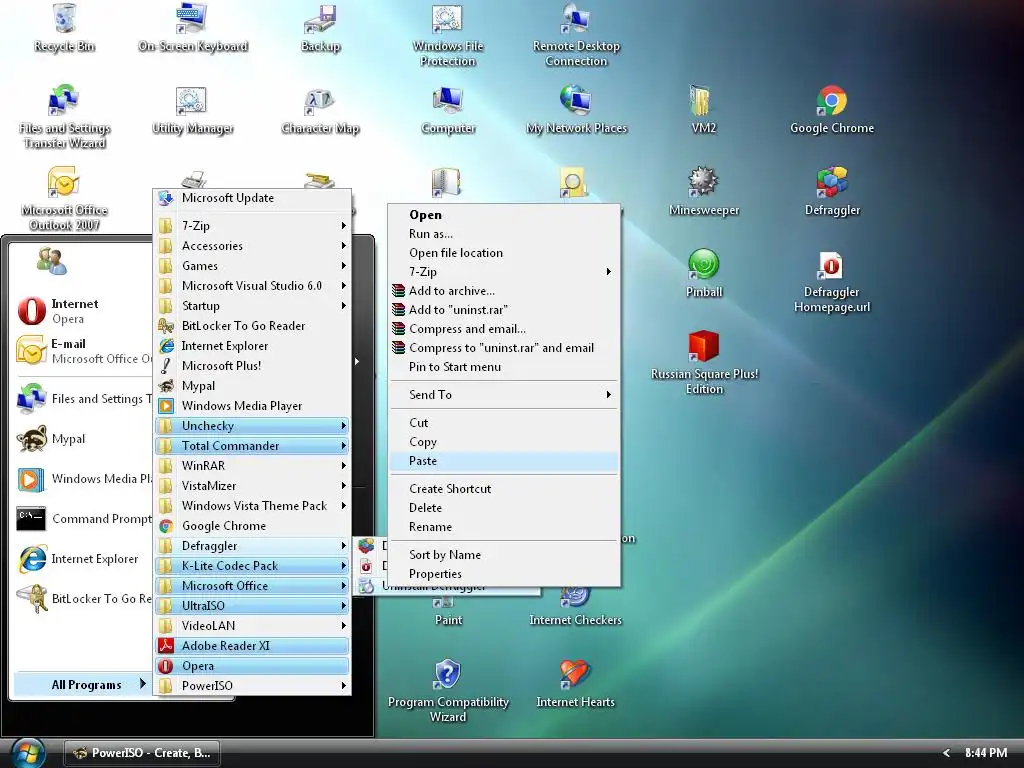Launch Command Prompt from Start menu

coord(84,519)
